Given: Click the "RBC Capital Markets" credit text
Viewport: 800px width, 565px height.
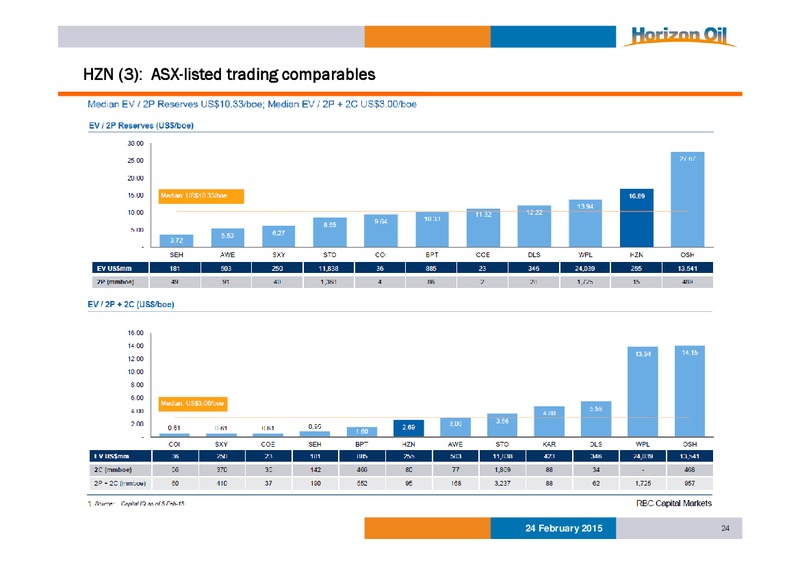Looking at the screenshot, I should pyautogui.click(x=674, y=503).
